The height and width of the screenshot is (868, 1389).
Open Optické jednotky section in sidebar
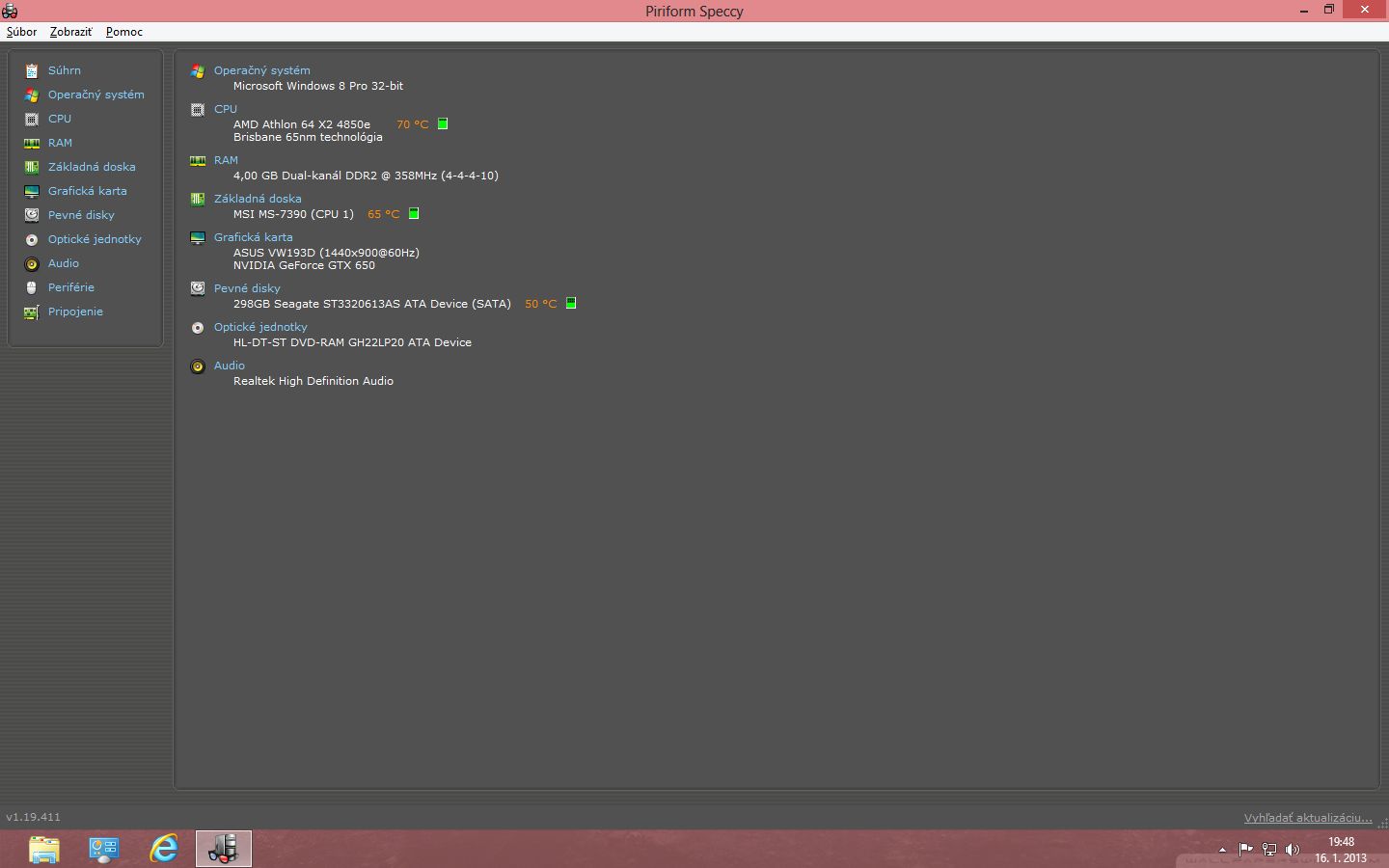[x=95, y=239]
